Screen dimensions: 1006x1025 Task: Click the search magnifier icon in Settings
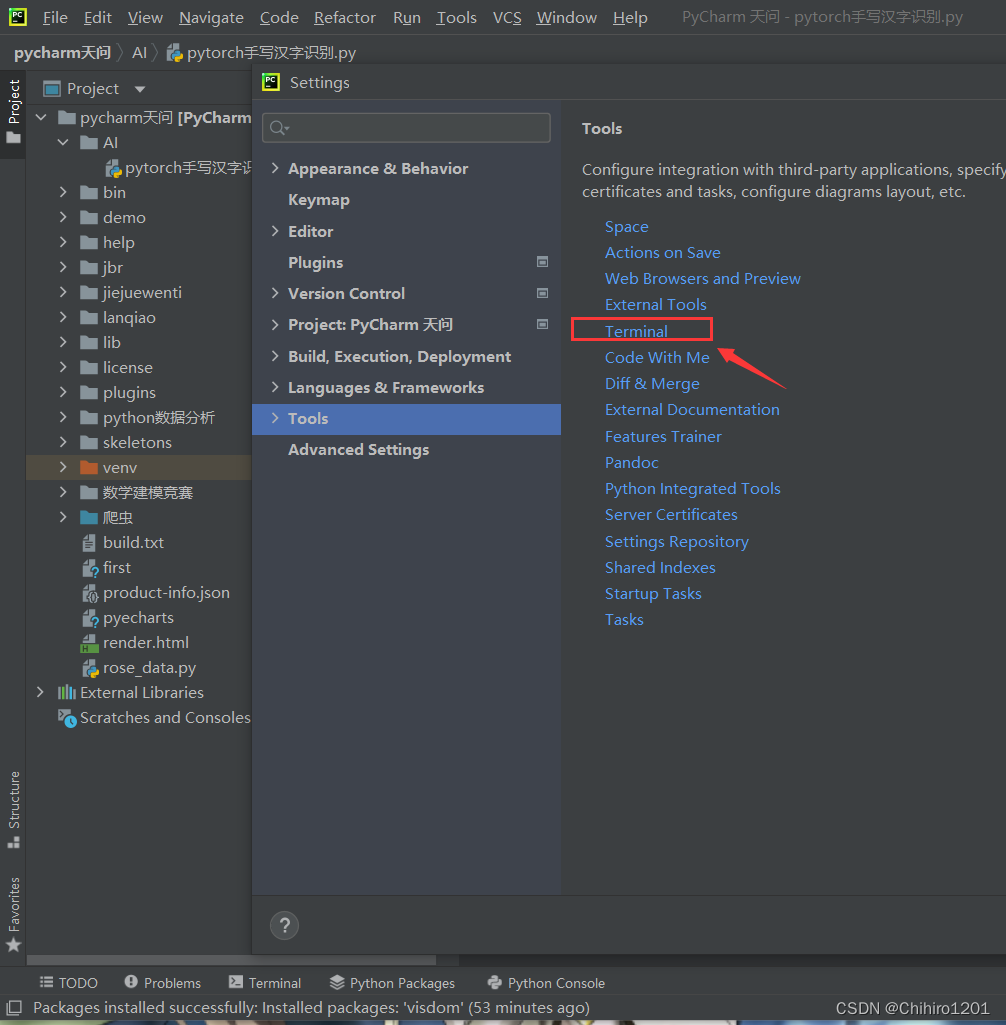click(279, 128)
